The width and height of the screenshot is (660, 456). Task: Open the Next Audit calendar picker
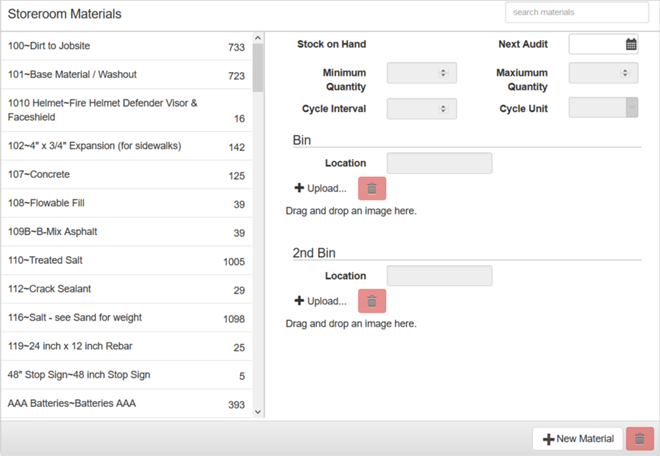click(x=631, y=44)
